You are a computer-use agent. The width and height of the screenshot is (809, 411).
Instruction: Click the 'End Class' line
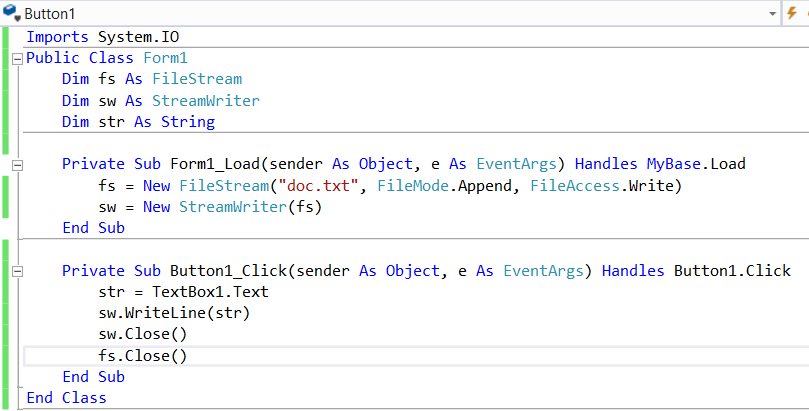(67, 398)
